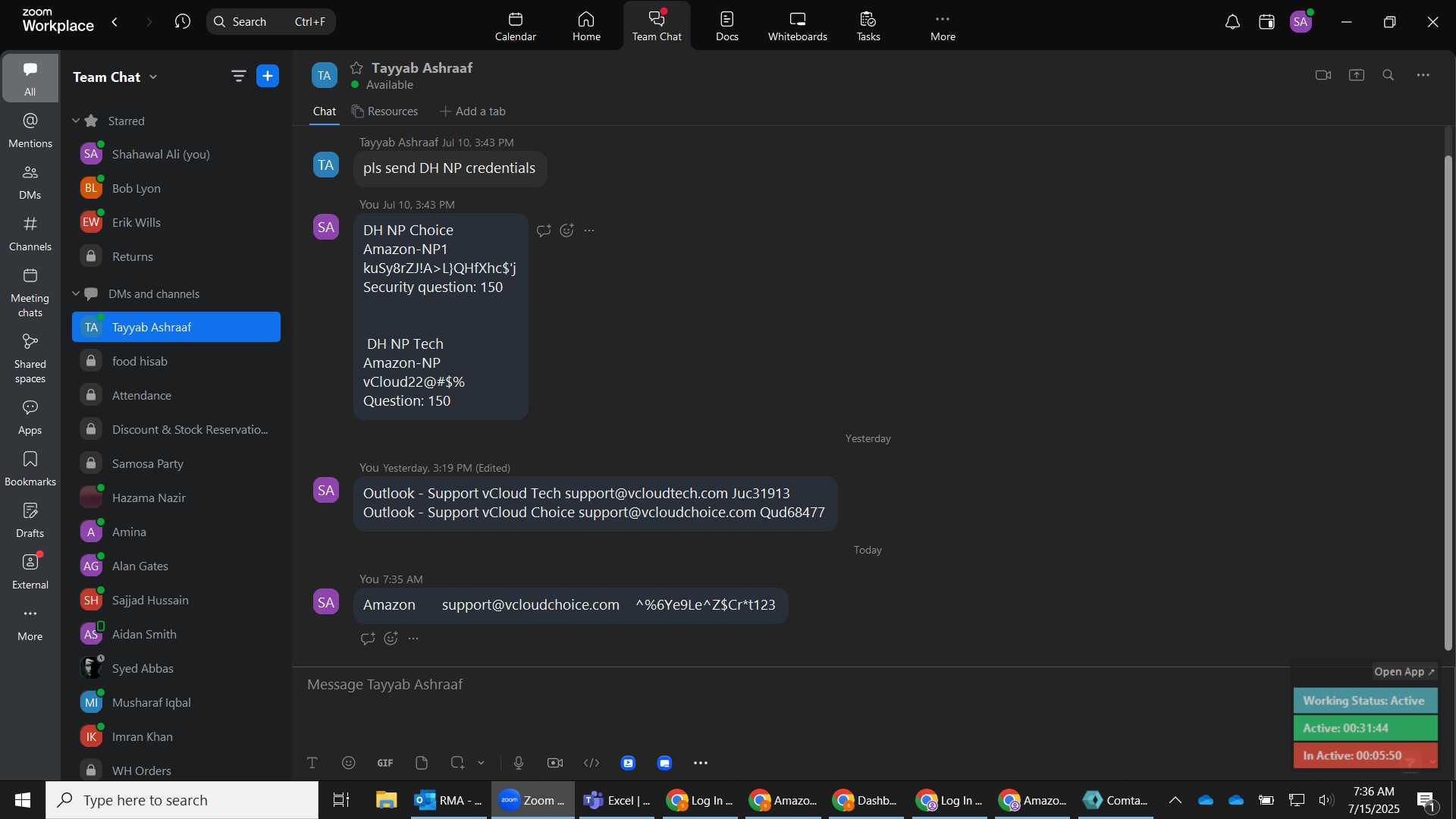Image resolution: width=1456 pixels, height=819 pixels.
Task: Click the chat filter icon
Action: coord(238,76)
